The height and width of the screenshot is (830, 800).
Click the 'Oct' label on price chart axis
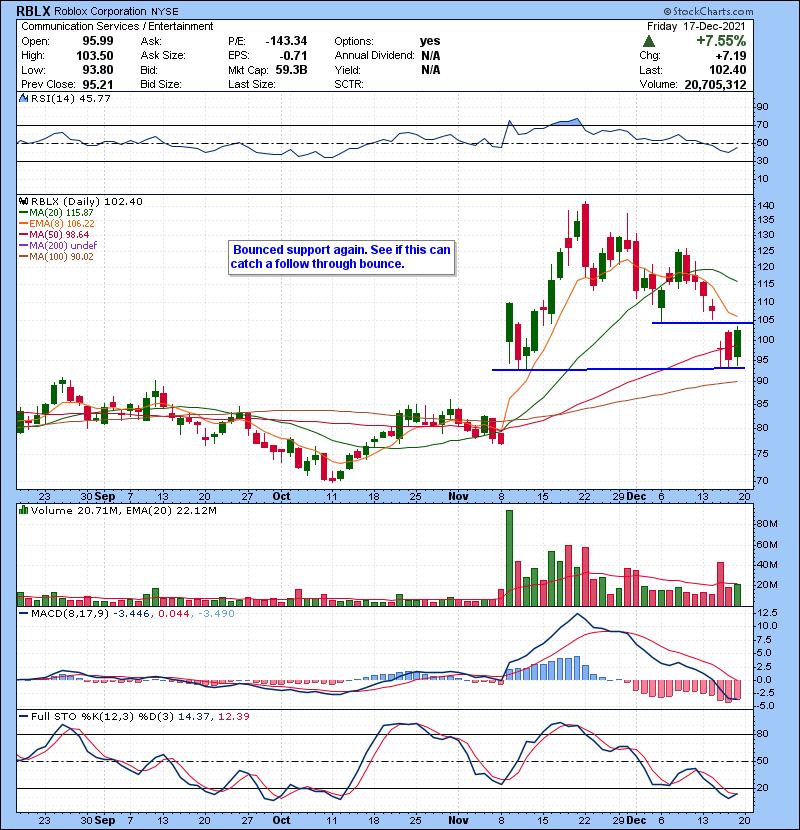pos(281,496)
